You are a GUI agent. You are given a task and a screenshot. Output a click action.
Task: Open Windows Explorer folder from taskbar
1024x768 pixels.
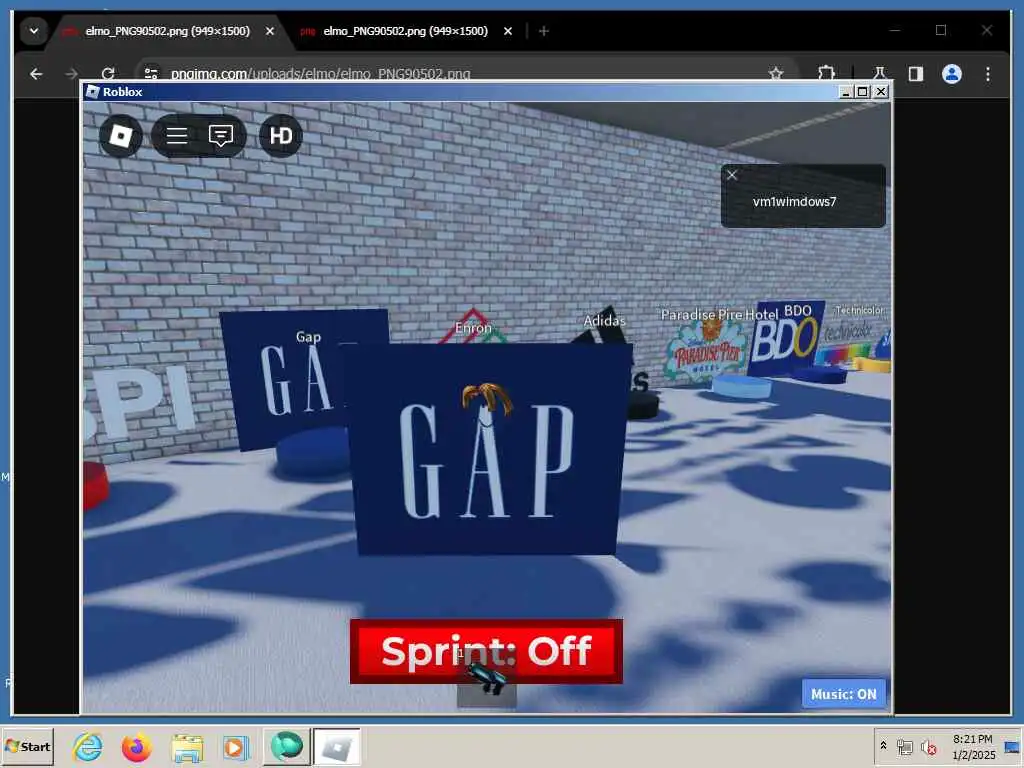(x=187, y=748)
